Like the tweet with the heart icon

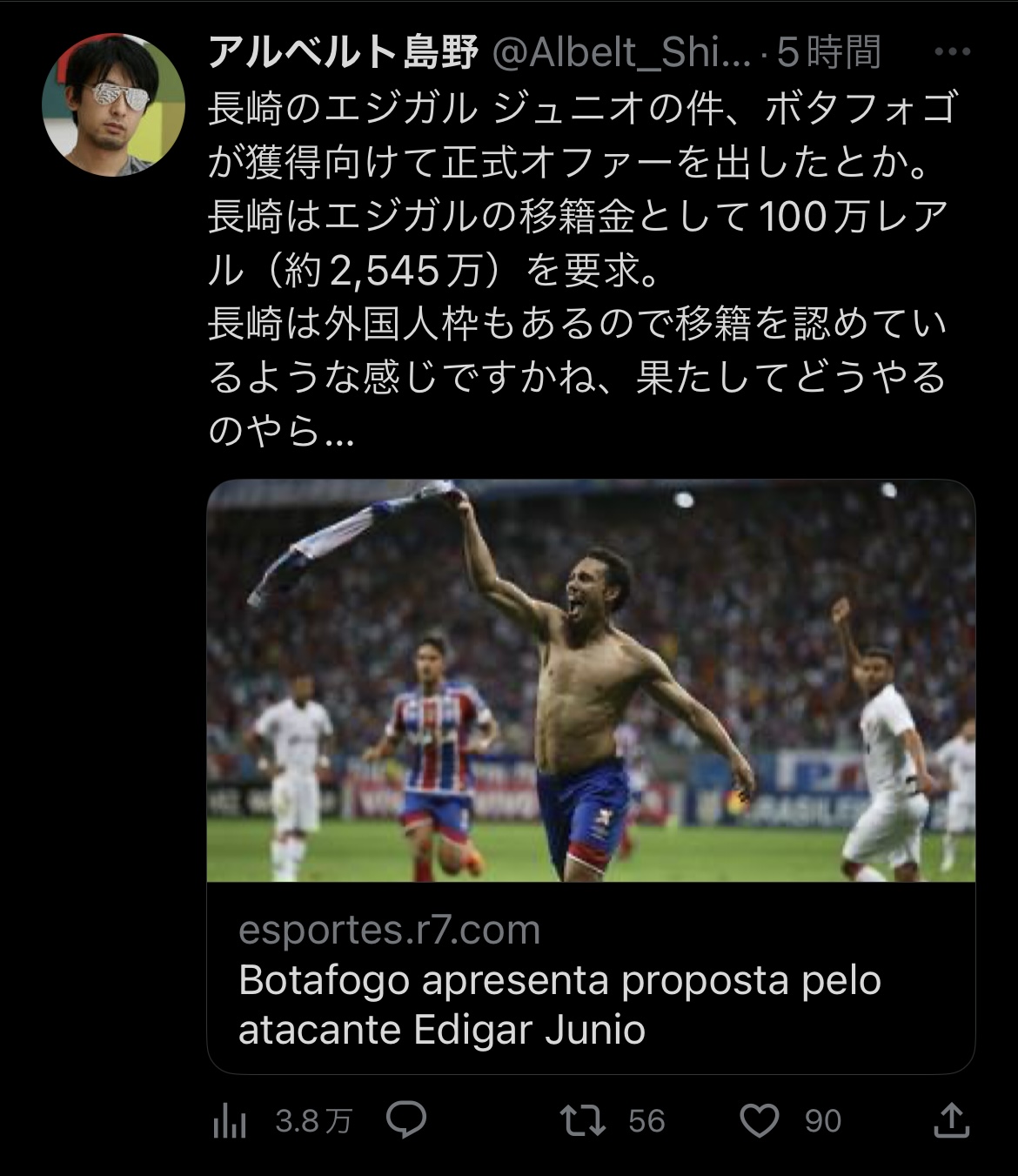(759, 1121)
